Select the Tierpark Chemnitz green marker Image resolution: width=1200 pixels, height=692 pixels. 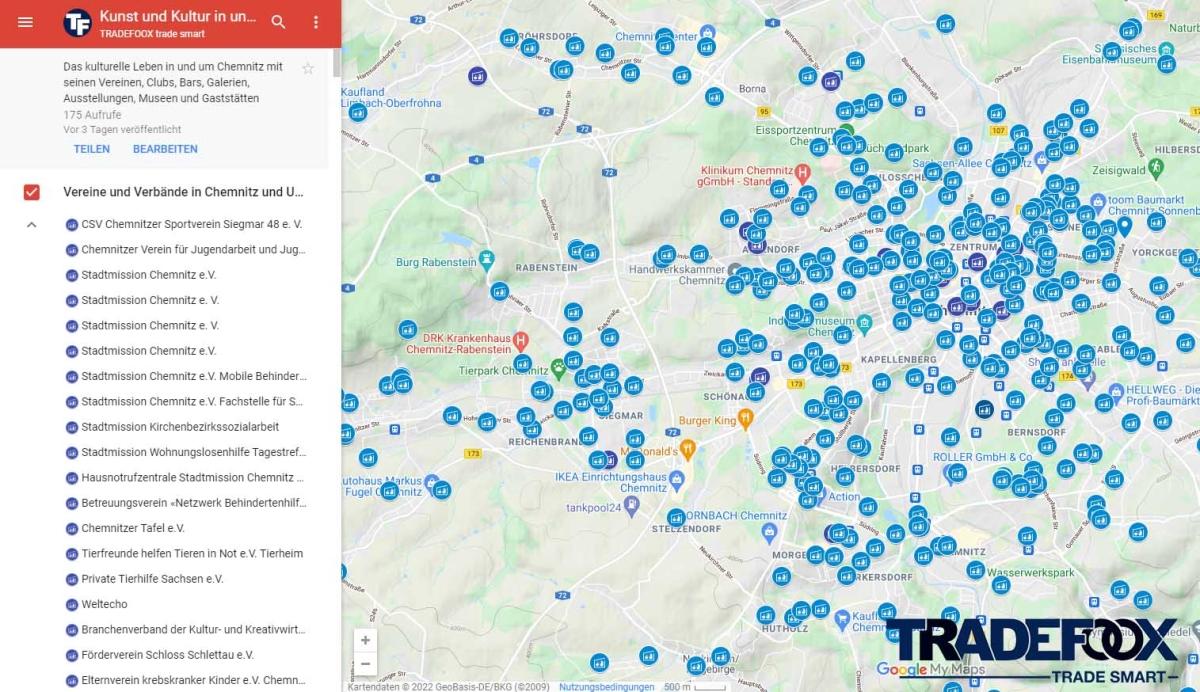click(x=558, y=369)
